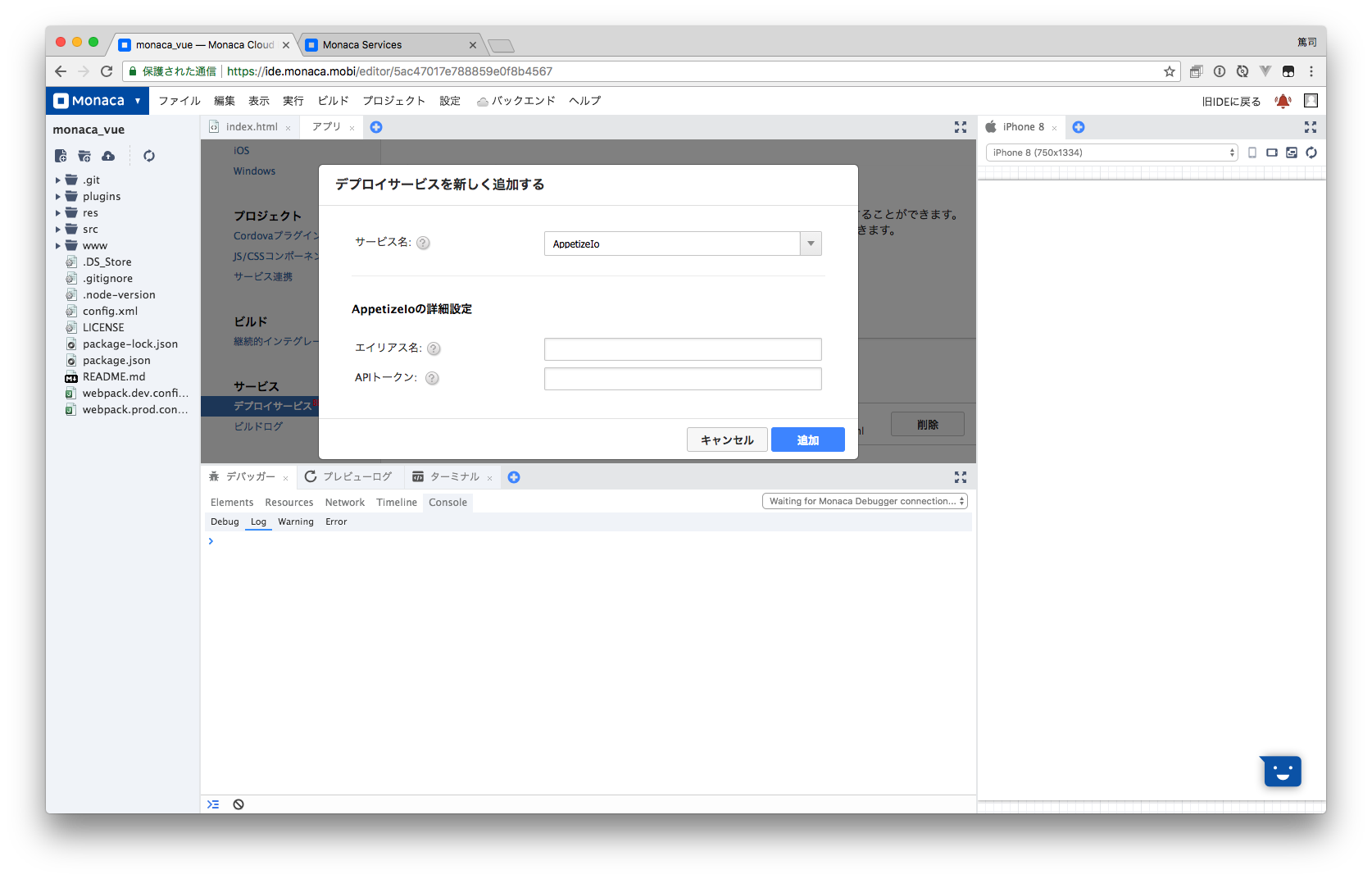The width and height of the screenshot is (1372, 879).
Task: Show help for エイリアス名 field
Action: pyautogui.click(x=434, y=348)
